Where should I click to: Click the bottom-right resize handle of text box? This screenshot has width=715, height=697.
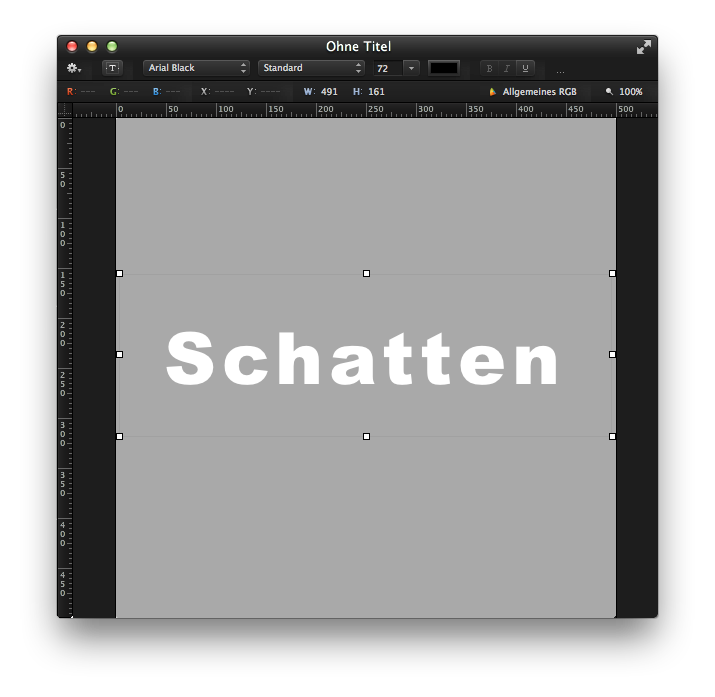(612, 436)
